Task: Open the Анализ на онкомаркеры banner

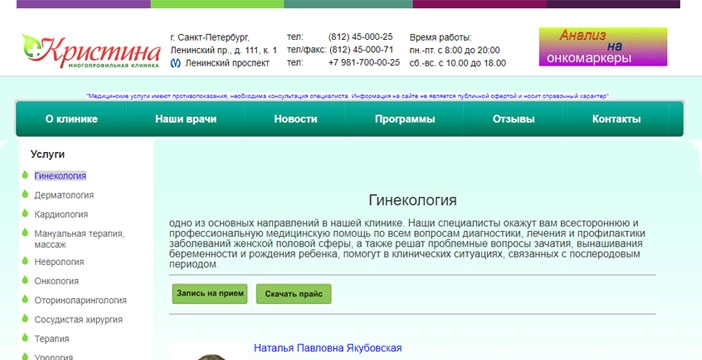Action: click(x=603, y=47)
